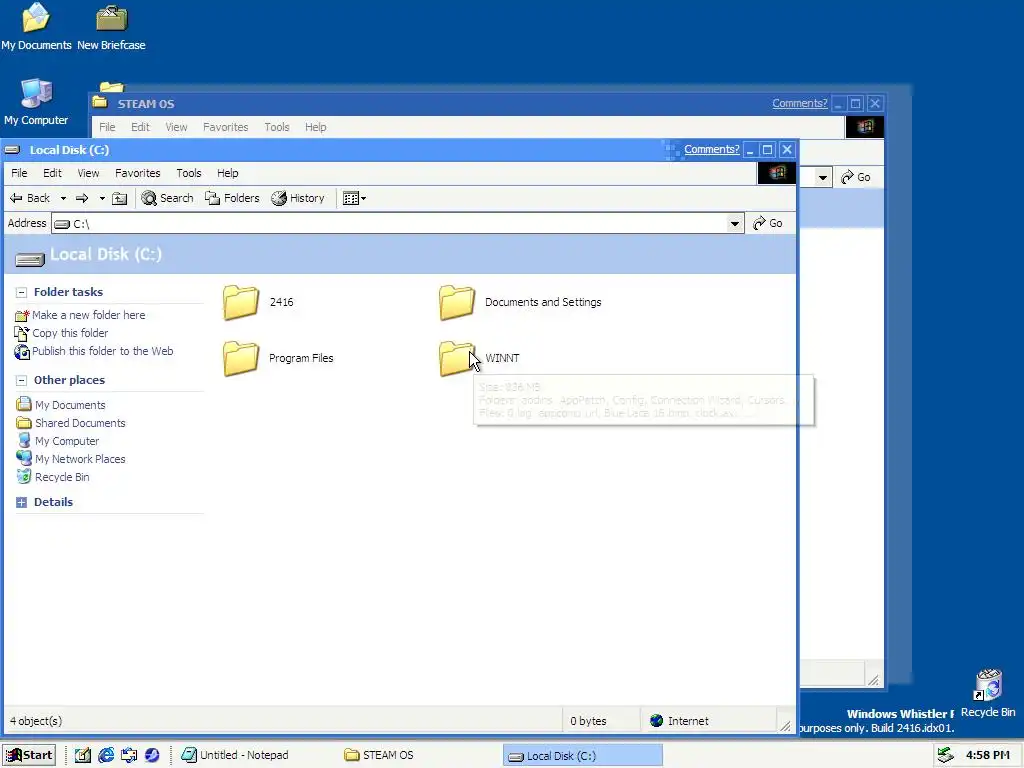
Task: Click the Local Disk drive icon in title bar
Action: coord(12,150)
